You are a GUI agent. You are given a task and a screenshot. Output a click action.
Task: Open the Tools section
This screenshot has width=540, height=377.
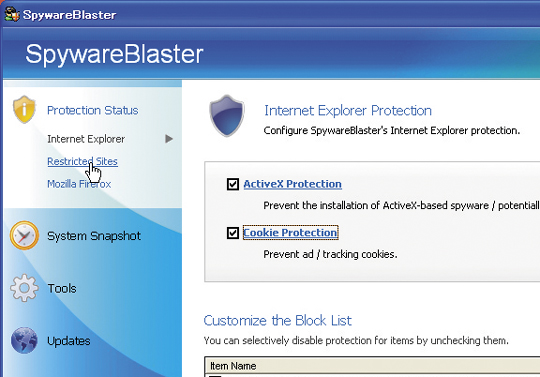coord(62,288)
